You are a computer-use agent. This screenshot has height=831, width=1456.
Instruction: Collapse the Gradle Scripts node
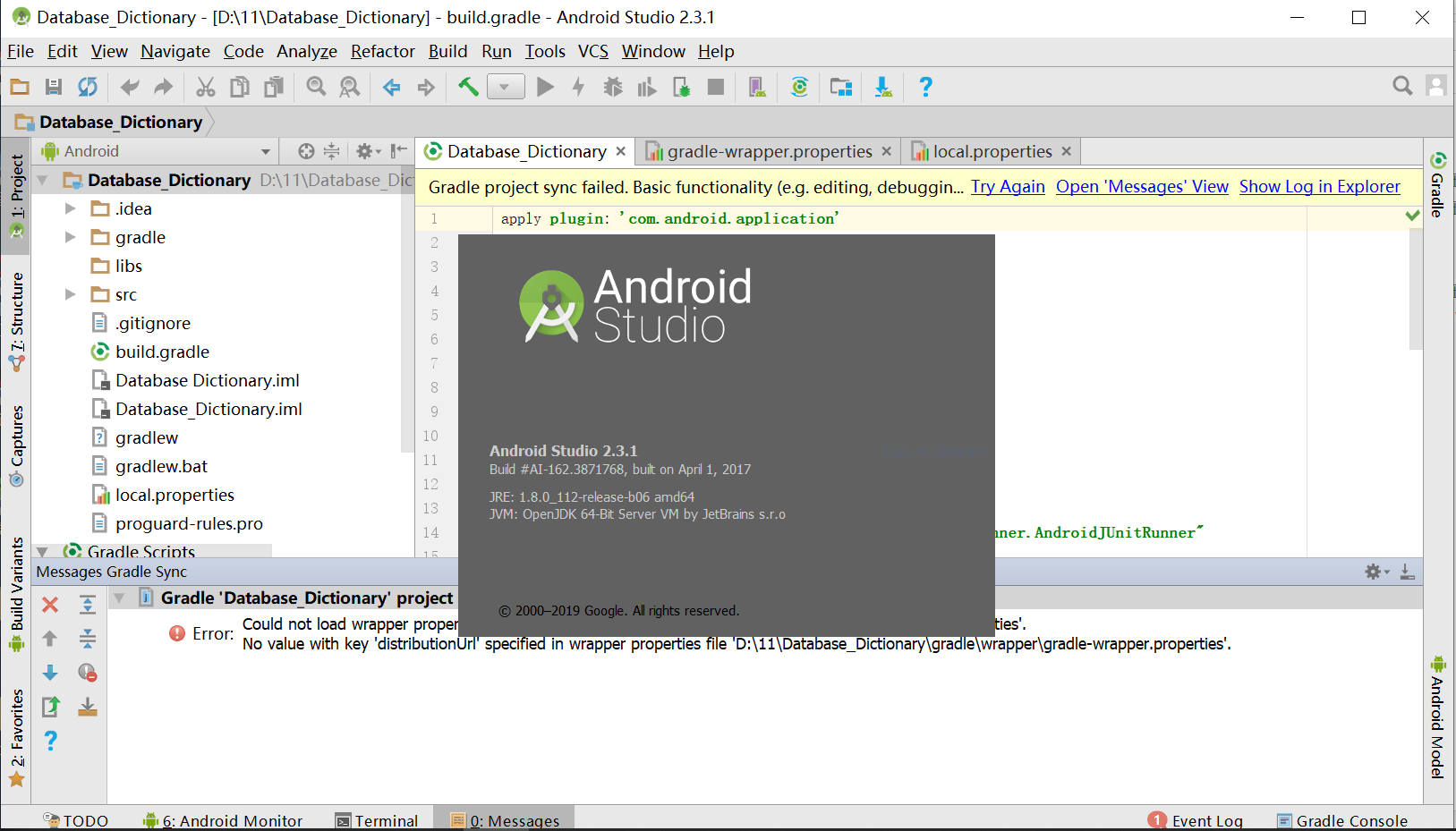(x=42, y=552)
